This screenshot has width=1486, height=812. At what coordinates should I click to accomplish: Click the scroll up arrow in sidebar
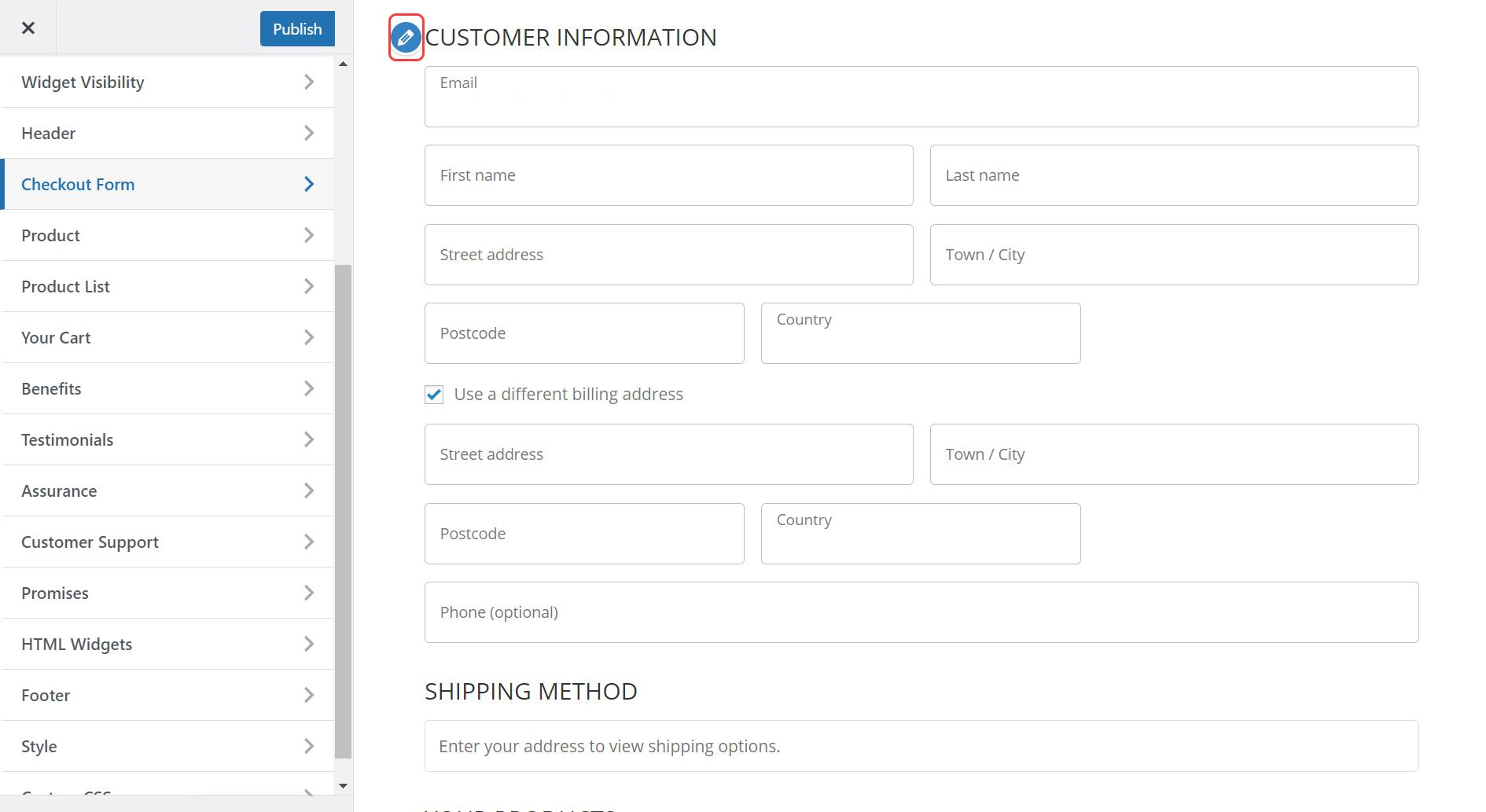(x=343, y=64)
